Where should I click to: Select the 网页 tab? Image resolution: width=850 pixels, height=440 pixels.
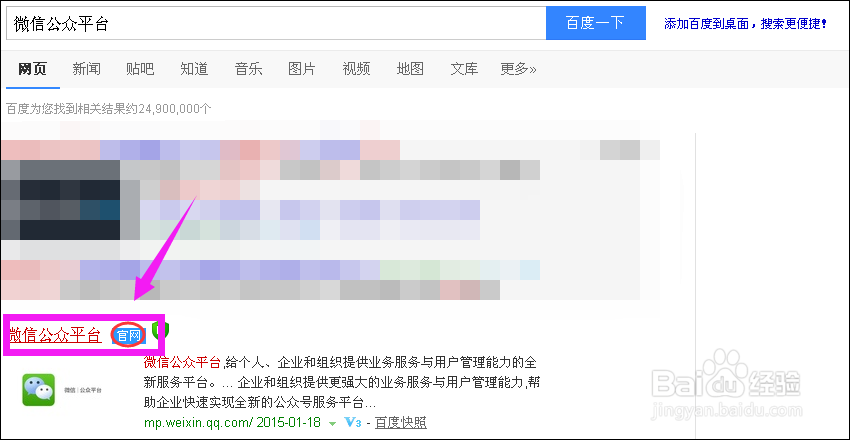point(33,69)
